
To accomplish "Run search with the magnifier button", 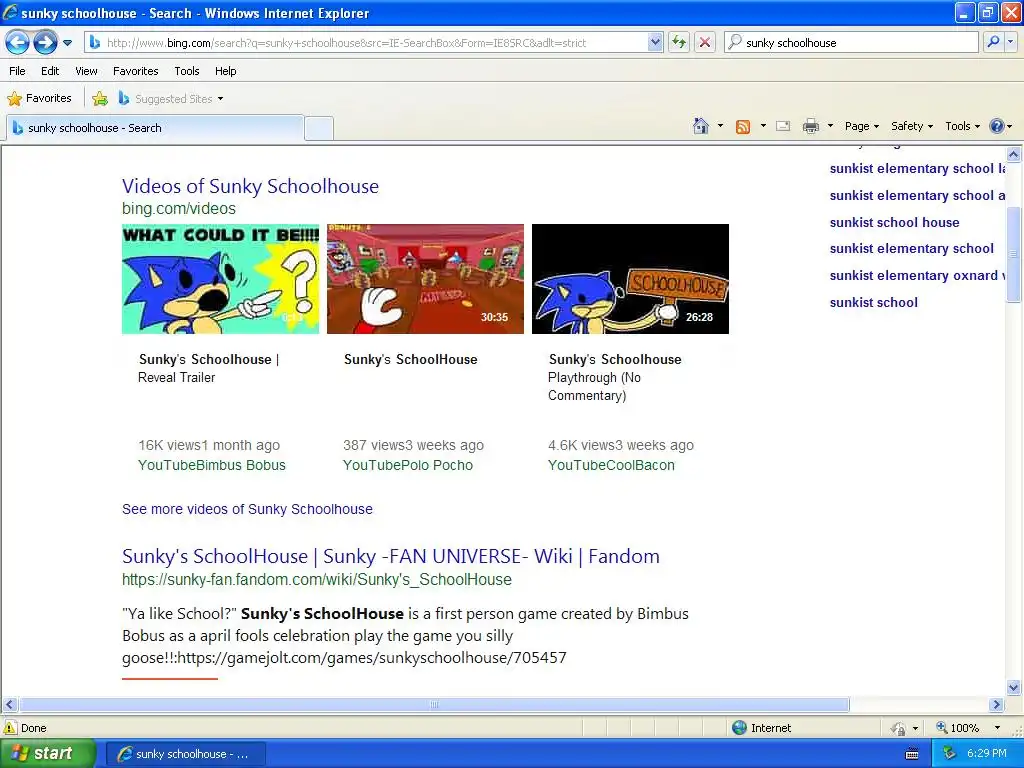I will (x=993, y=42).
